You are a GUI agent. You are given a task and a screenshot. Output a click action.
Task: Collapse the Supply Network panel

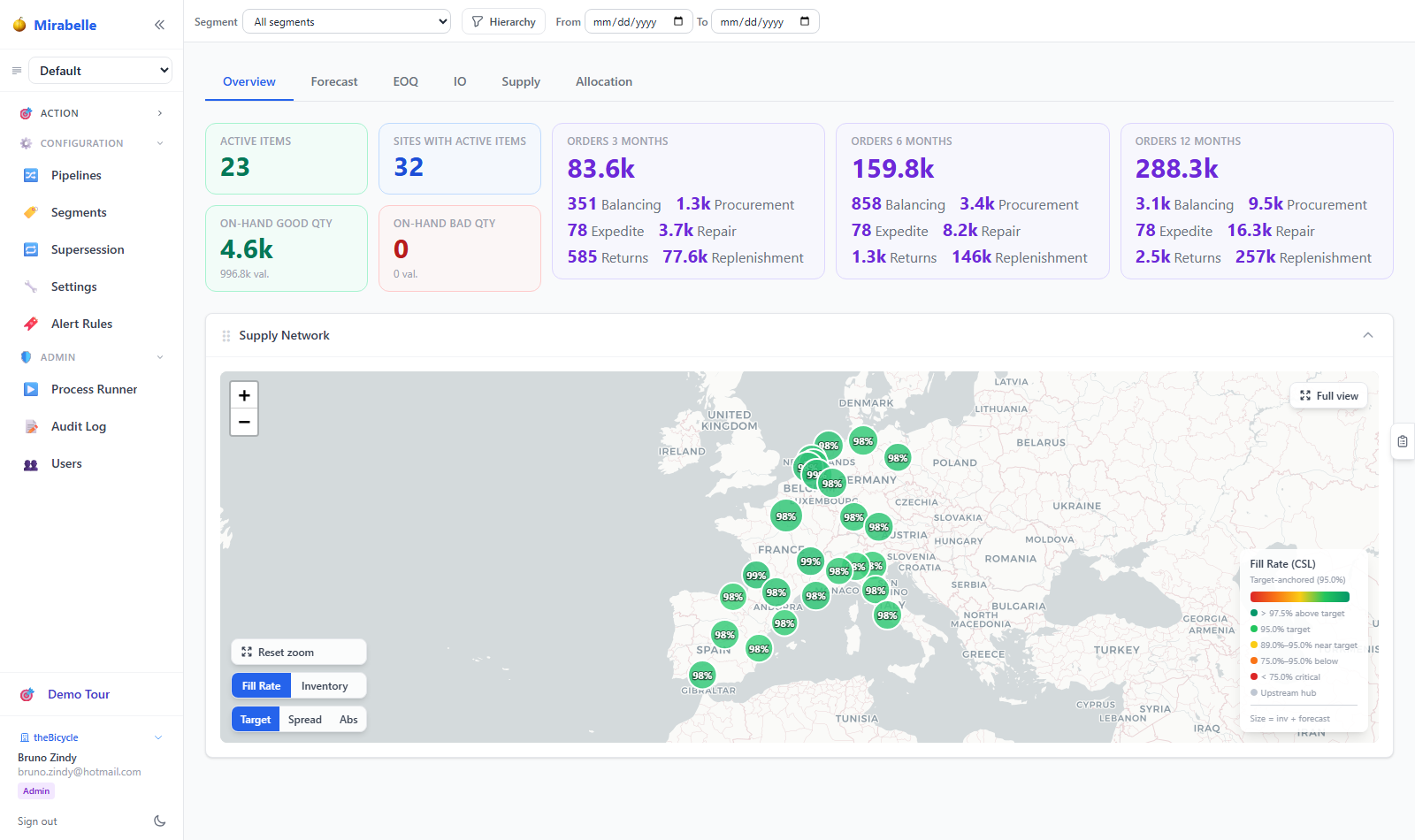coord(1368,335)
